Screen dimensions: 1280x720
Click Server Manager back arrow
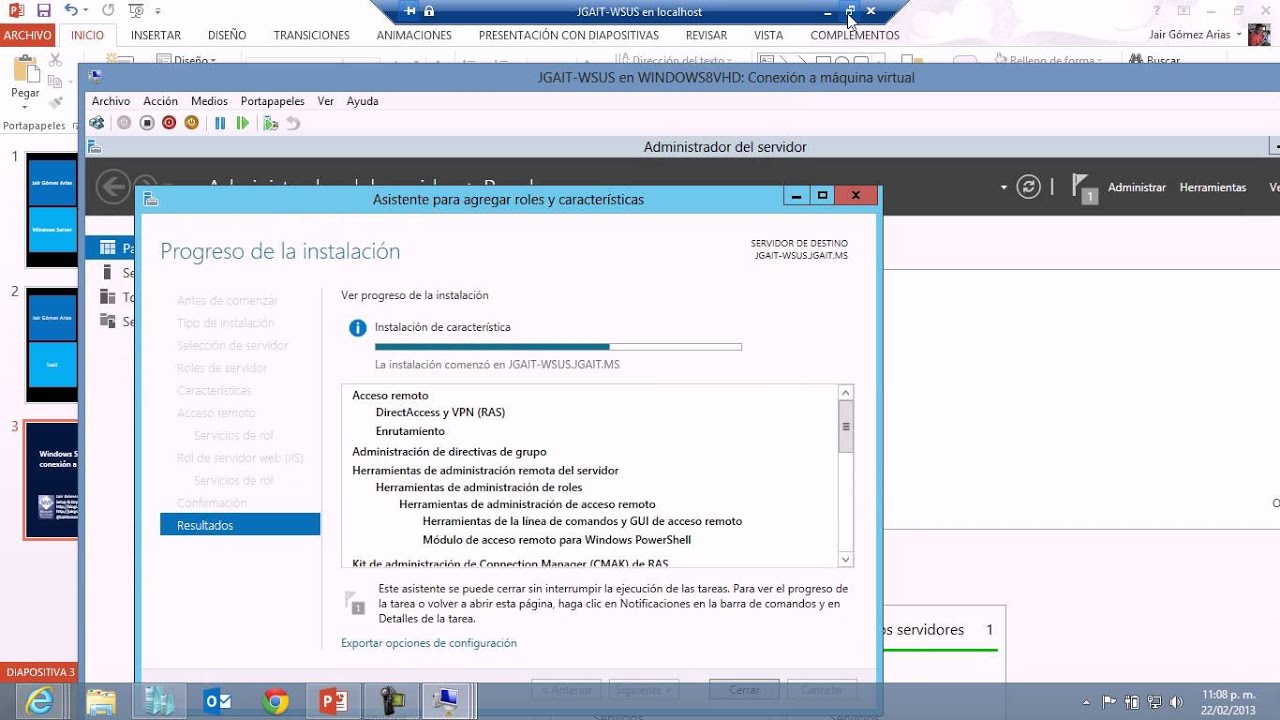[112, 187]
